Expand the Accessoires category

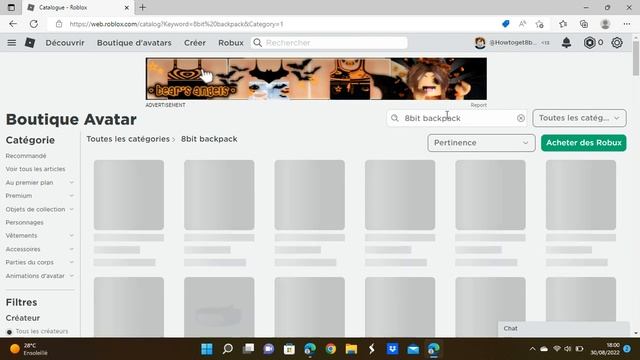pos(71,249)
